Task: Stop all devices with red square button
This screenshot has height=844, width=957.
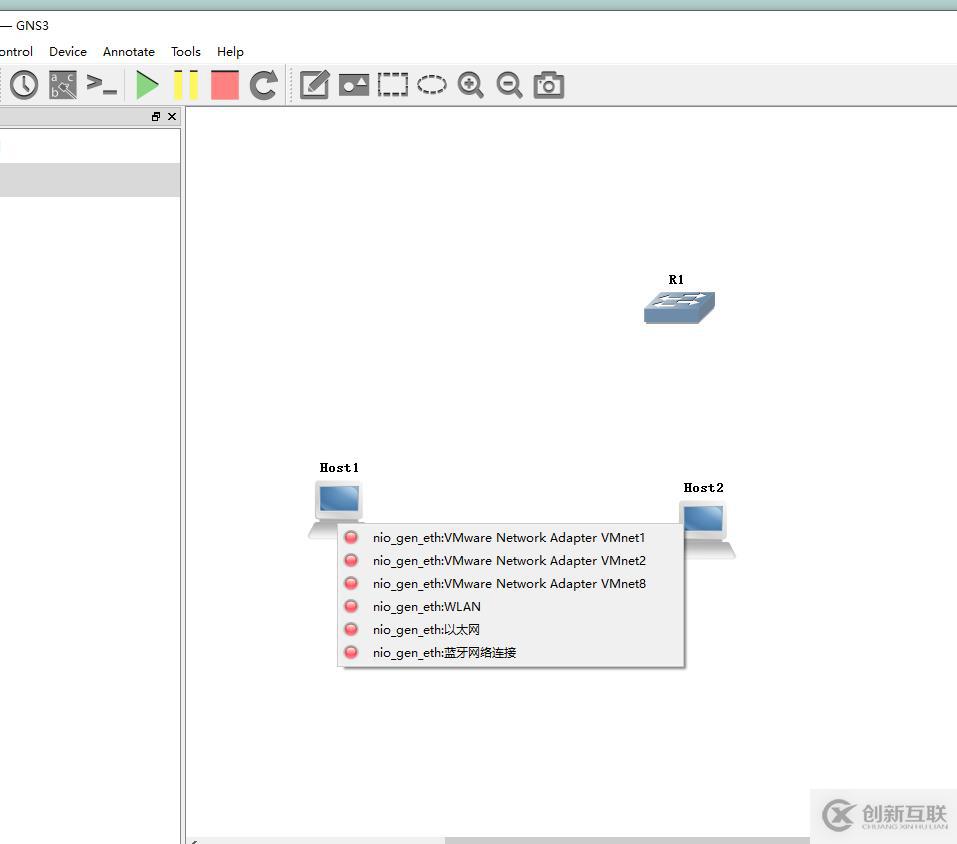Action: [x=225, y=85]
